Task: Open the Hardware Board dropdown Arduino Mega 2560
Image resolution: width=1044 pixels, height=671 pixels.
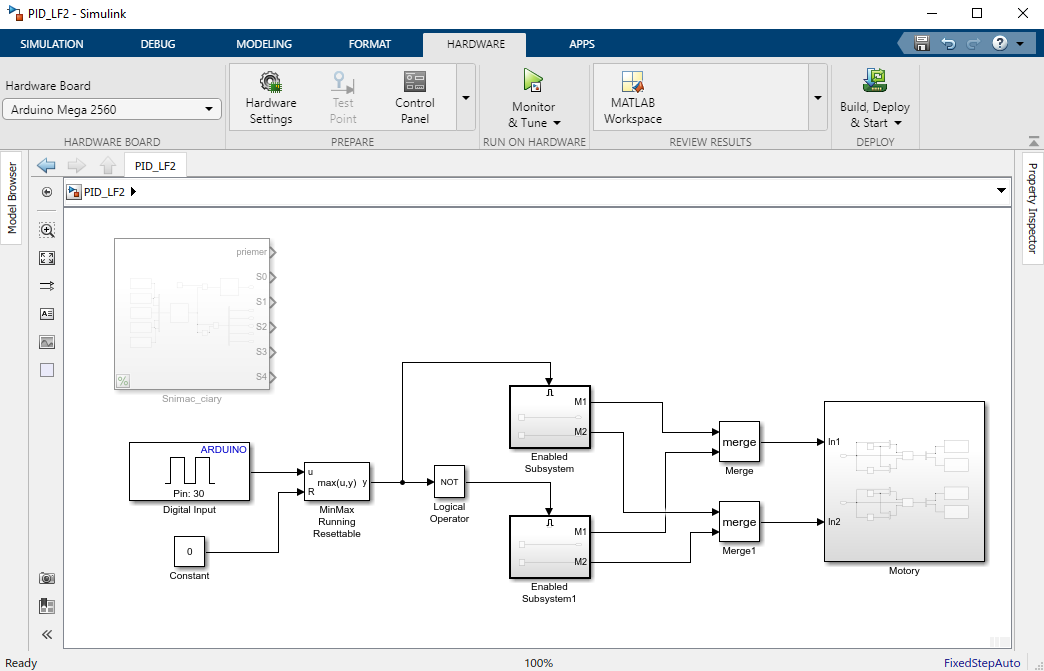Action: pos(112,110)
